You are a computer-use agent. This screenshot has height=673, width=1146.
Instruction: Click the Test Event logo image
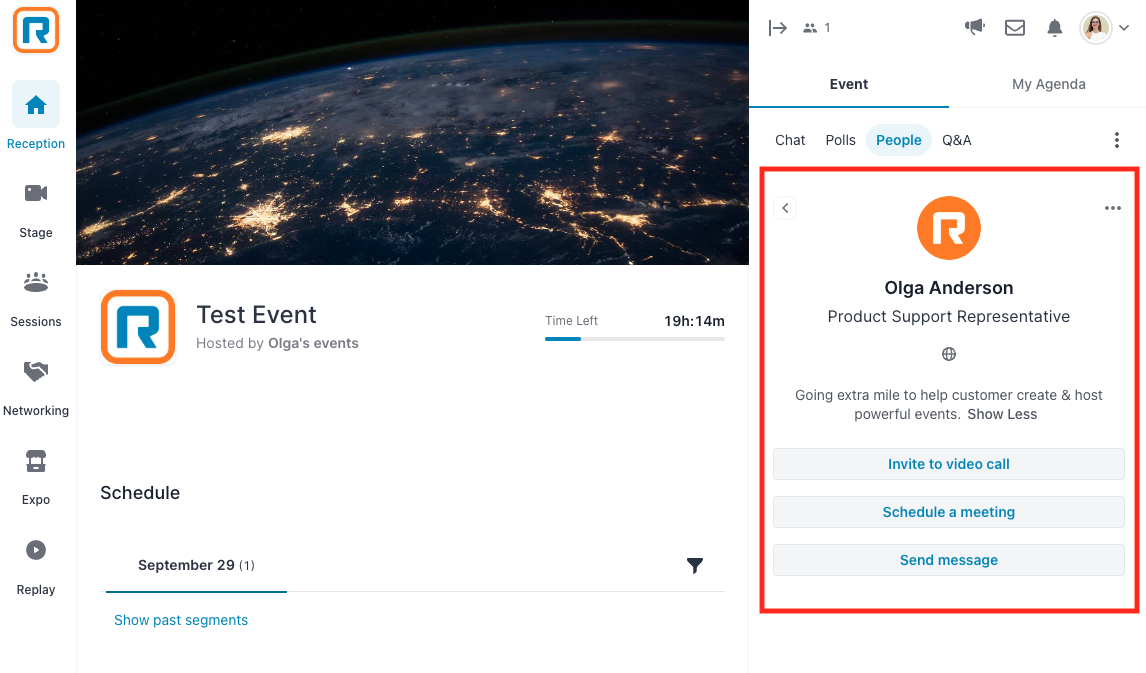pos(138,327)
